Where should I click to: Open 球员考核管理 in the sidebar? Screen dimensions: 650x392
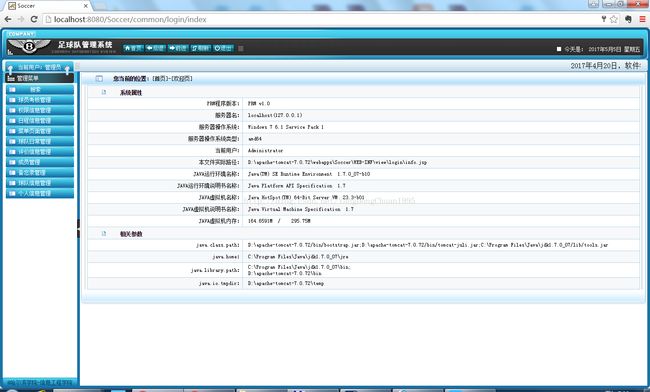40,100
